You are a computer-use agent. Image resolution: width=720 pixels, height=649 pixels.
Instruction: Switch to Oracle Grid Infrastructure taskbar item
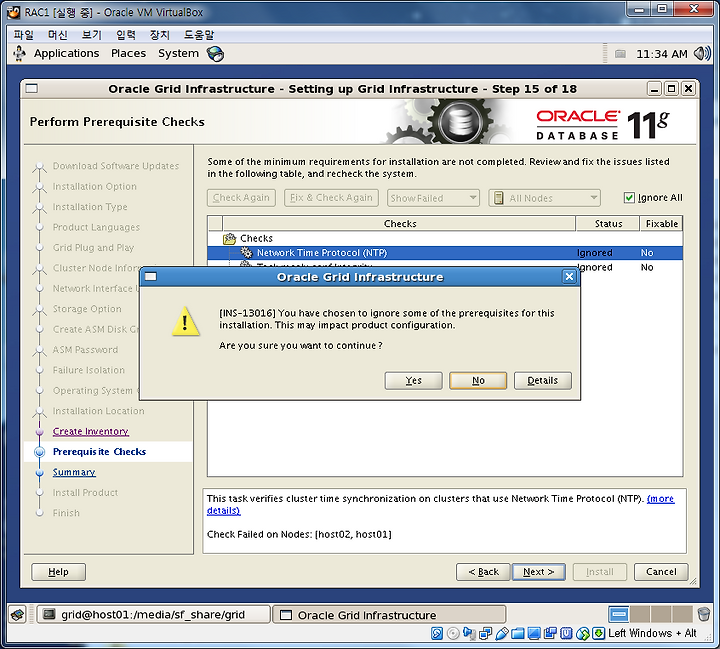click(x=389, y=615)
